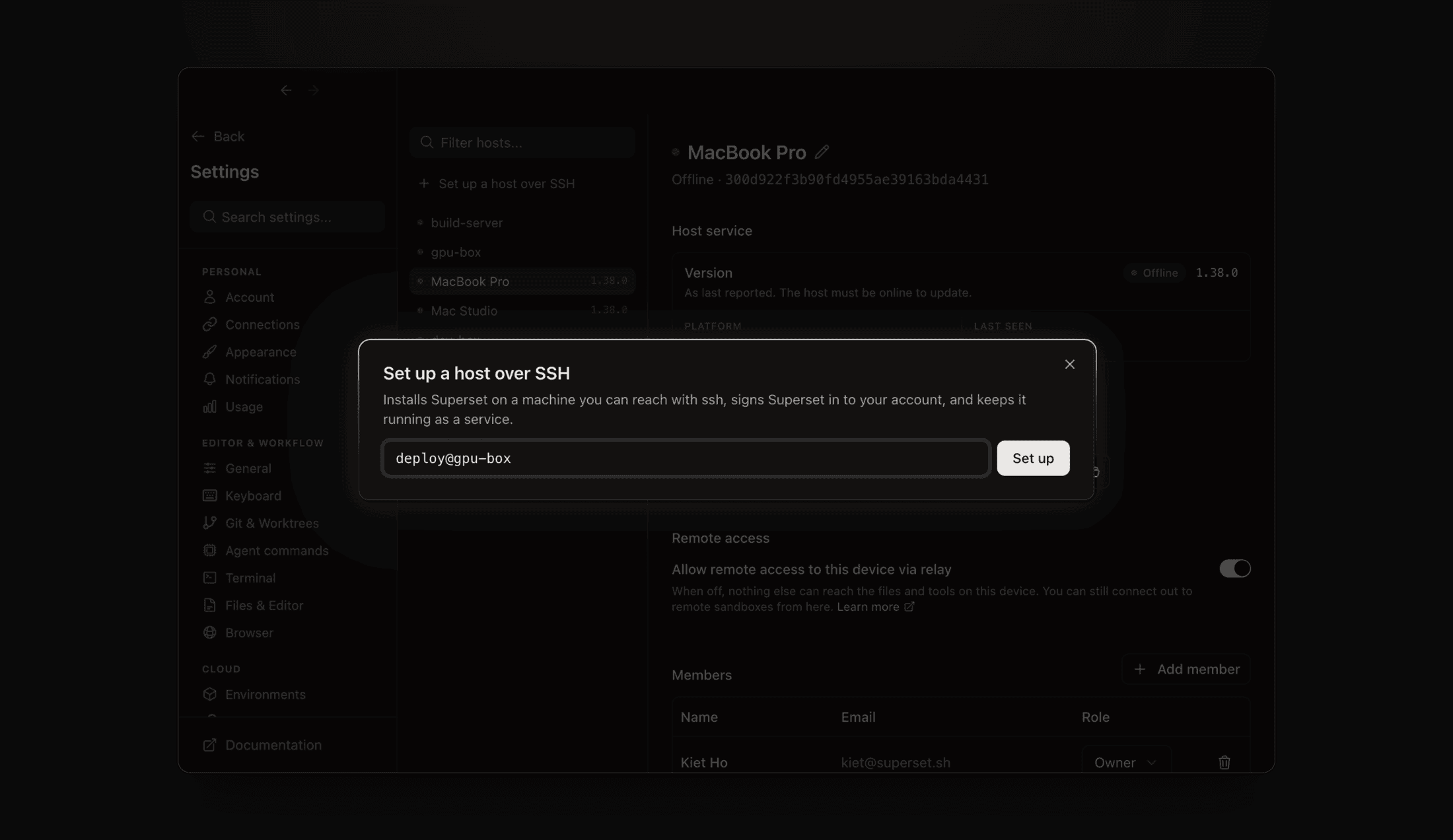Open the Learn more link

(875, 608)
